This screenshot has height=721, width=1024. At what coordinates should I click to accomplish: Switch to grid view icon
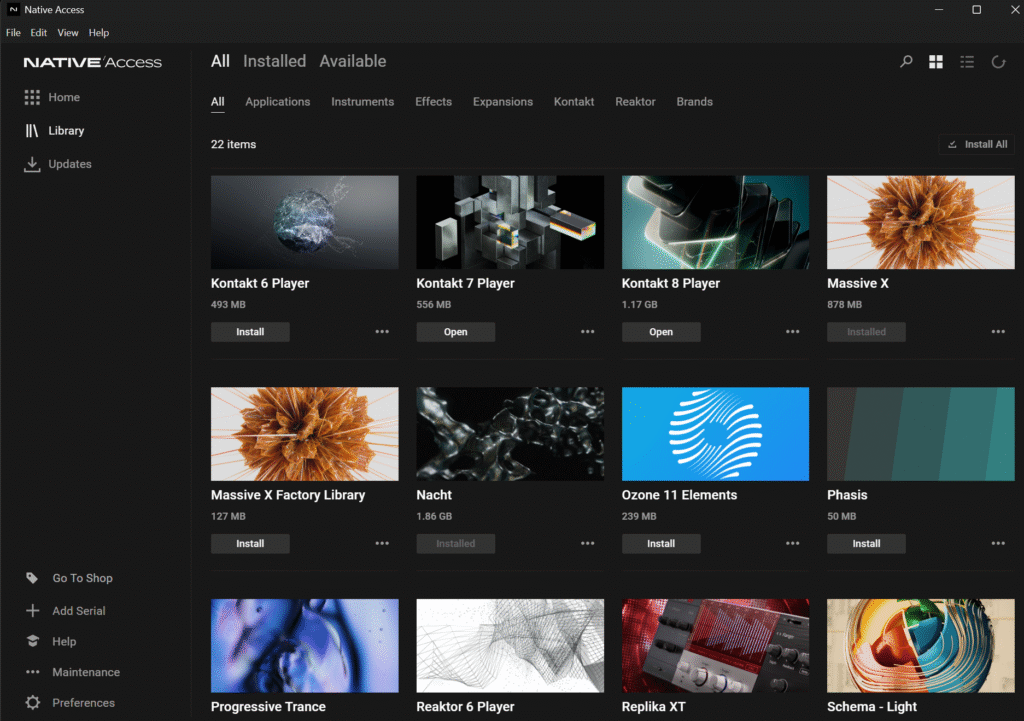[936, 61]
